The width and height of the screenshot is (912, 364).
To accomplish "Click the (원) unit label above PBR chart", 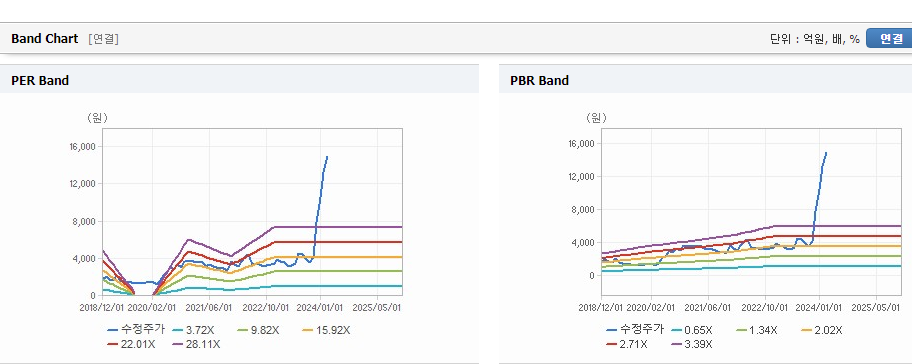I will [x=596, y=118].
